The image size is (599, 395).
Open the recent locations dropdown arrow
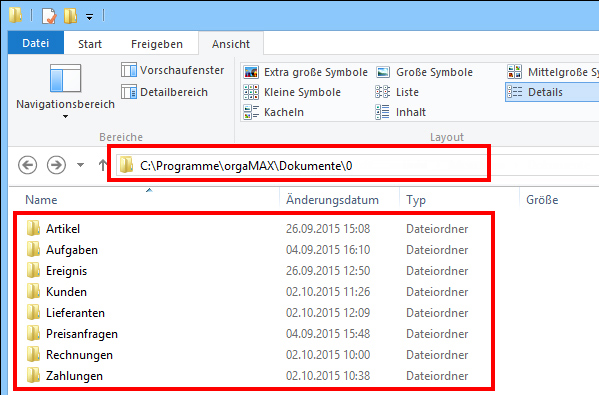80,165
